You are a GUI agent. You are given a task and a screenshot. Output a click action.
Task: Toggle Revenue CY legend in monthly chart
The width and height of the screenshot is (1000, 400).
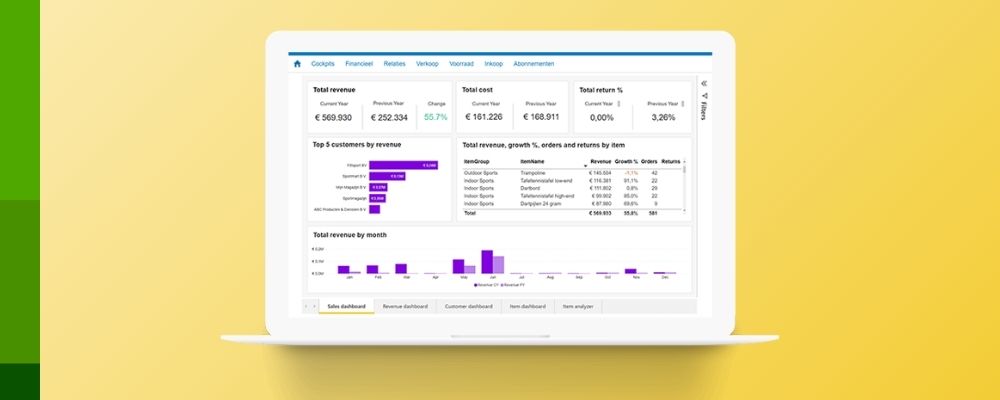(477, 284)
